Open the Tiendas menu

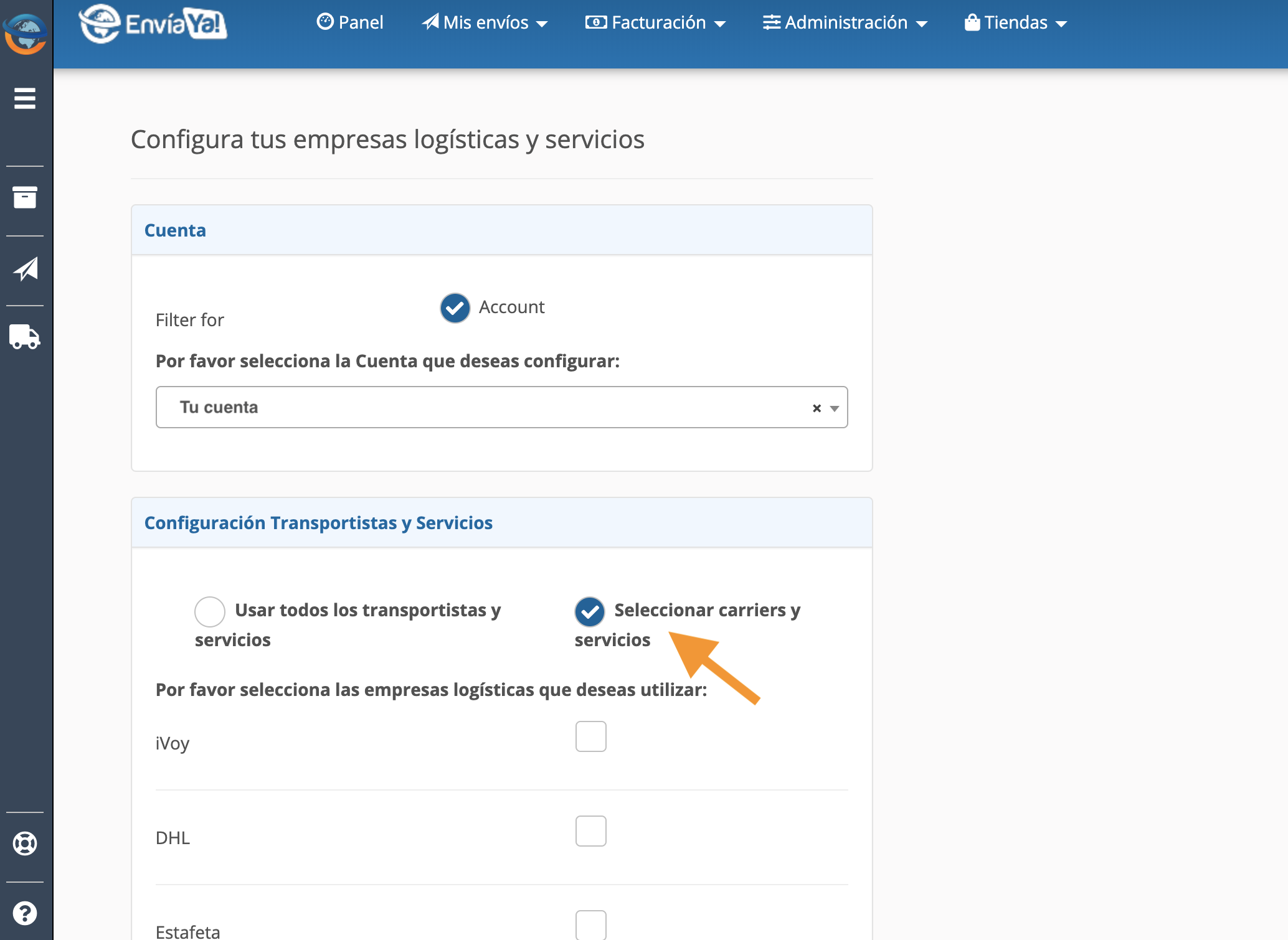(x=1016, y=23)
